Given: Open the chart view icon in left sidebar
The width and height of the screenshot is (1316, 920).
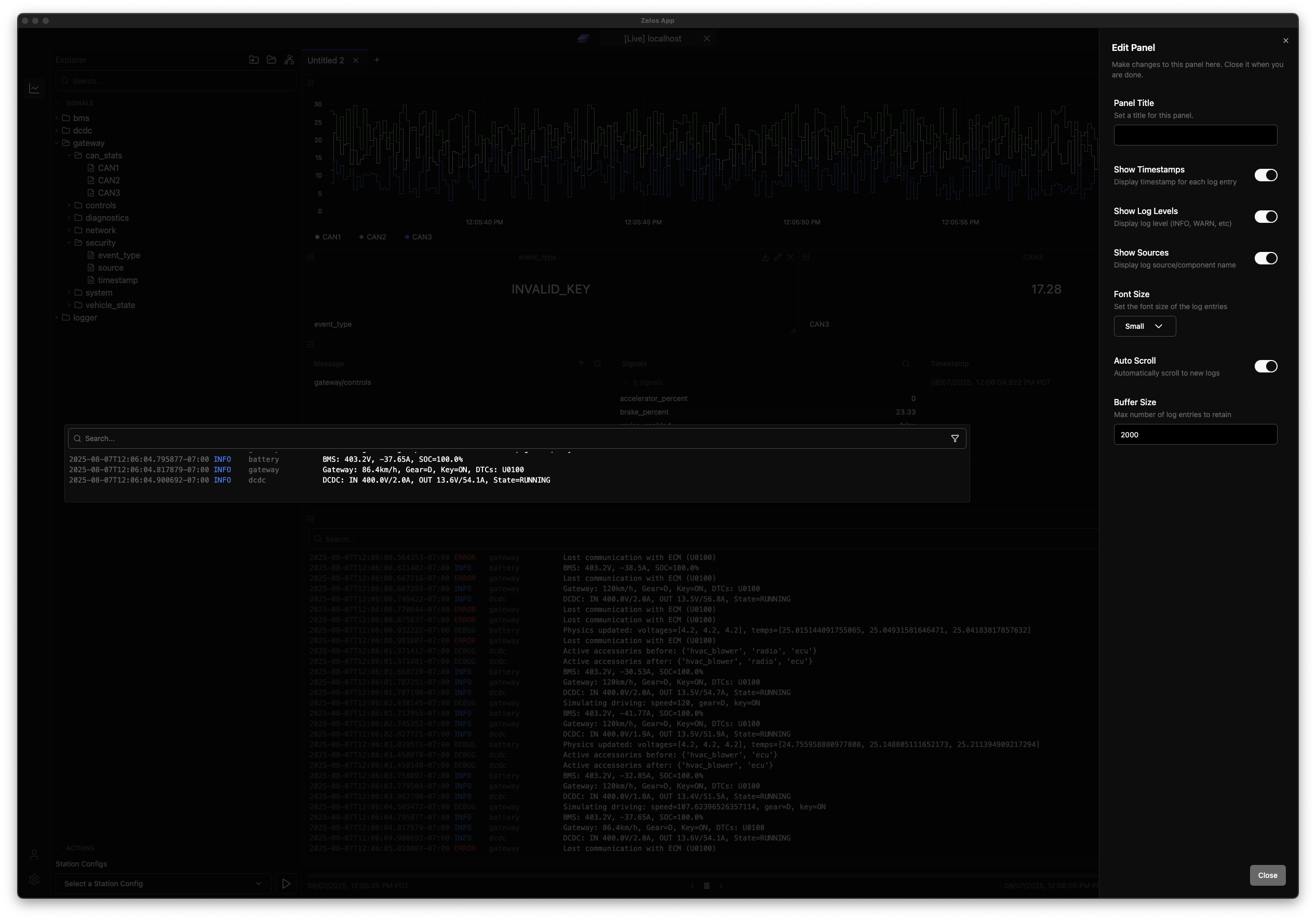Looking at the screenshot, I should point(34,88).
